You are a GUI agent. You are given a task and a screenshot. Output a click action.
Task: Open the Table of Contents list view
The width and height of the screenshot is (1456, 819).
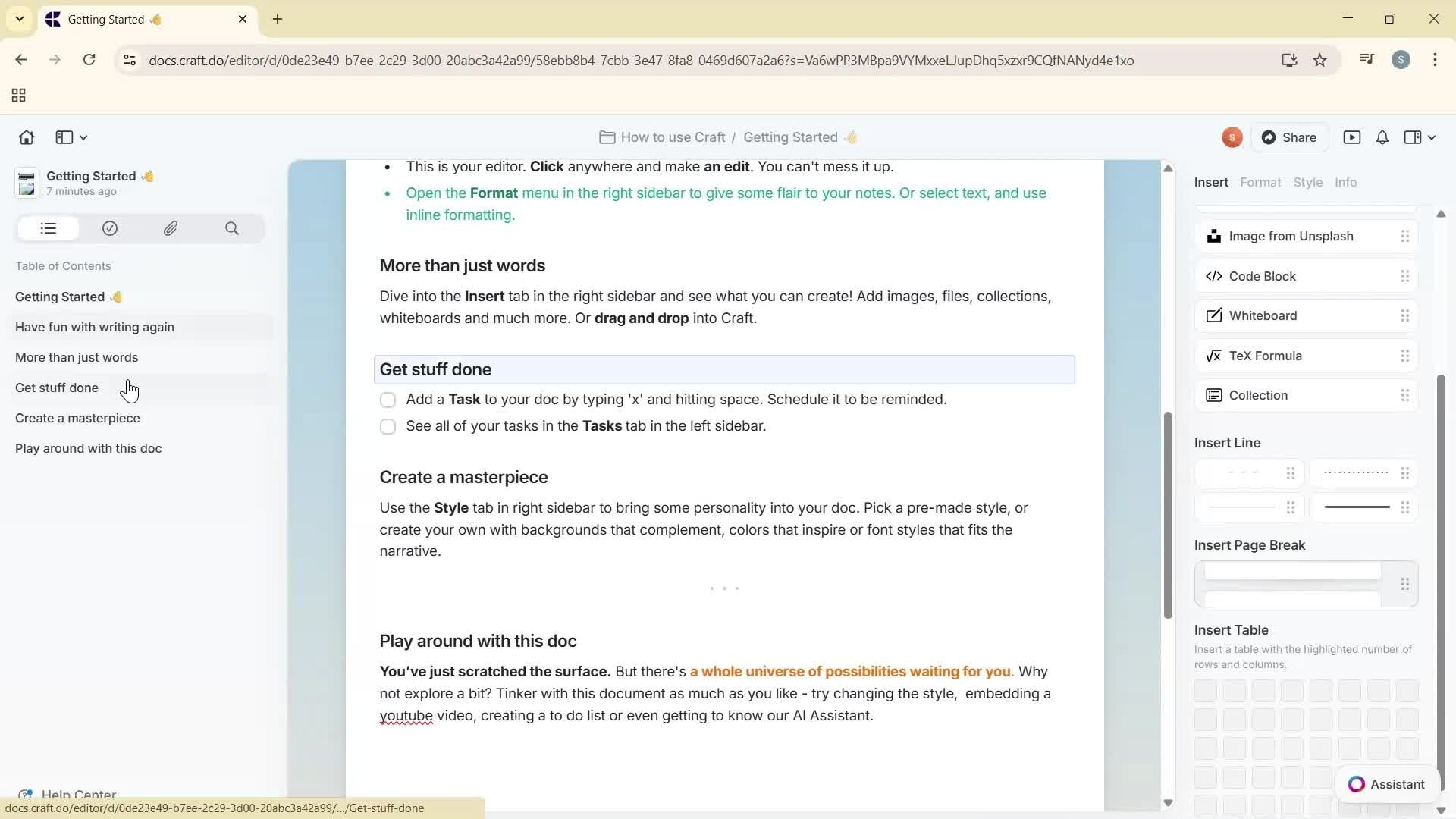(47, 228)
